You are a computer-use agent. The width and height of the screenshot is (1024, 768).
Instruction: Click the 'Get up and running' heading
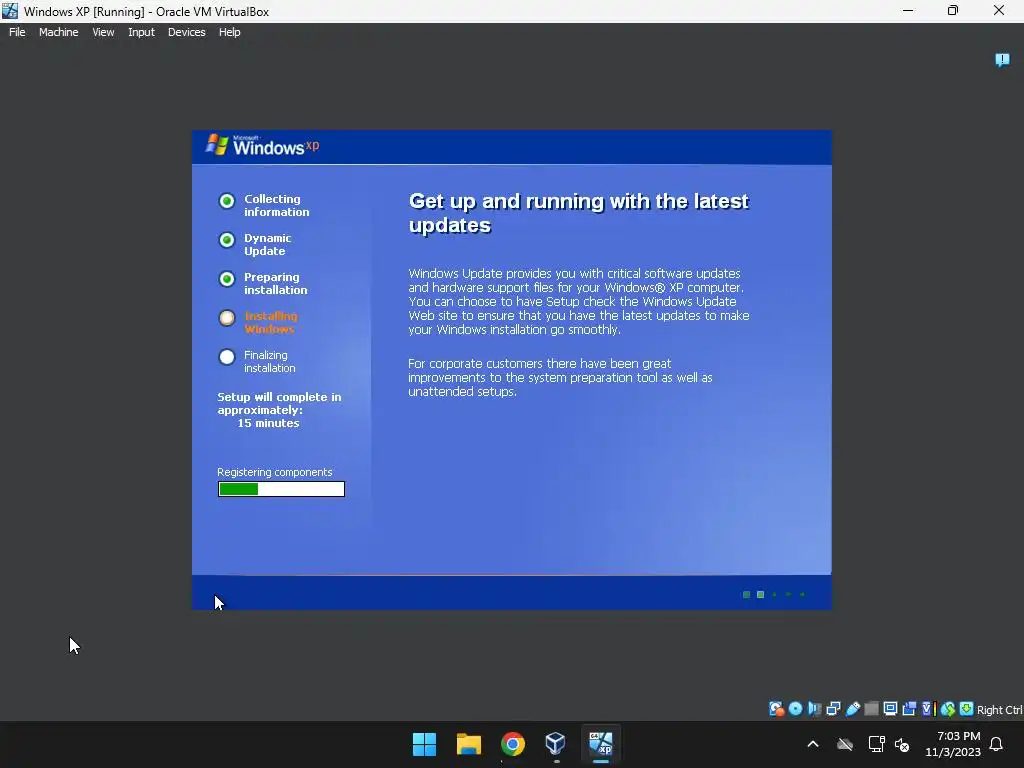579,213
